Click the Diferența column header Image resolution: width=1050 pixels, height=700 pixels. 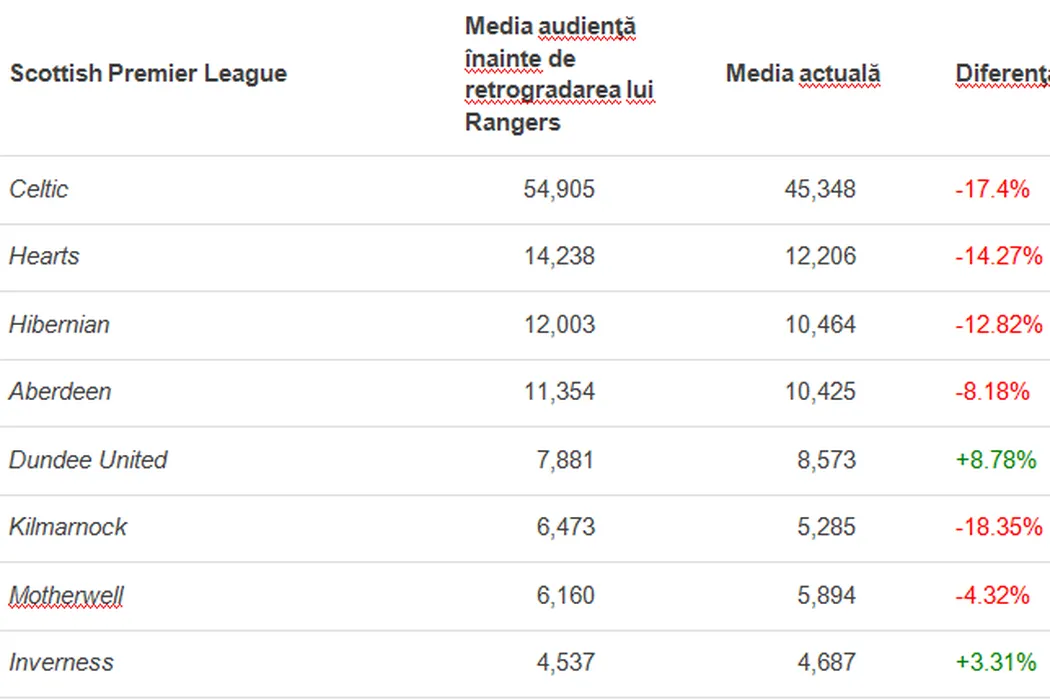point(1002,74)
